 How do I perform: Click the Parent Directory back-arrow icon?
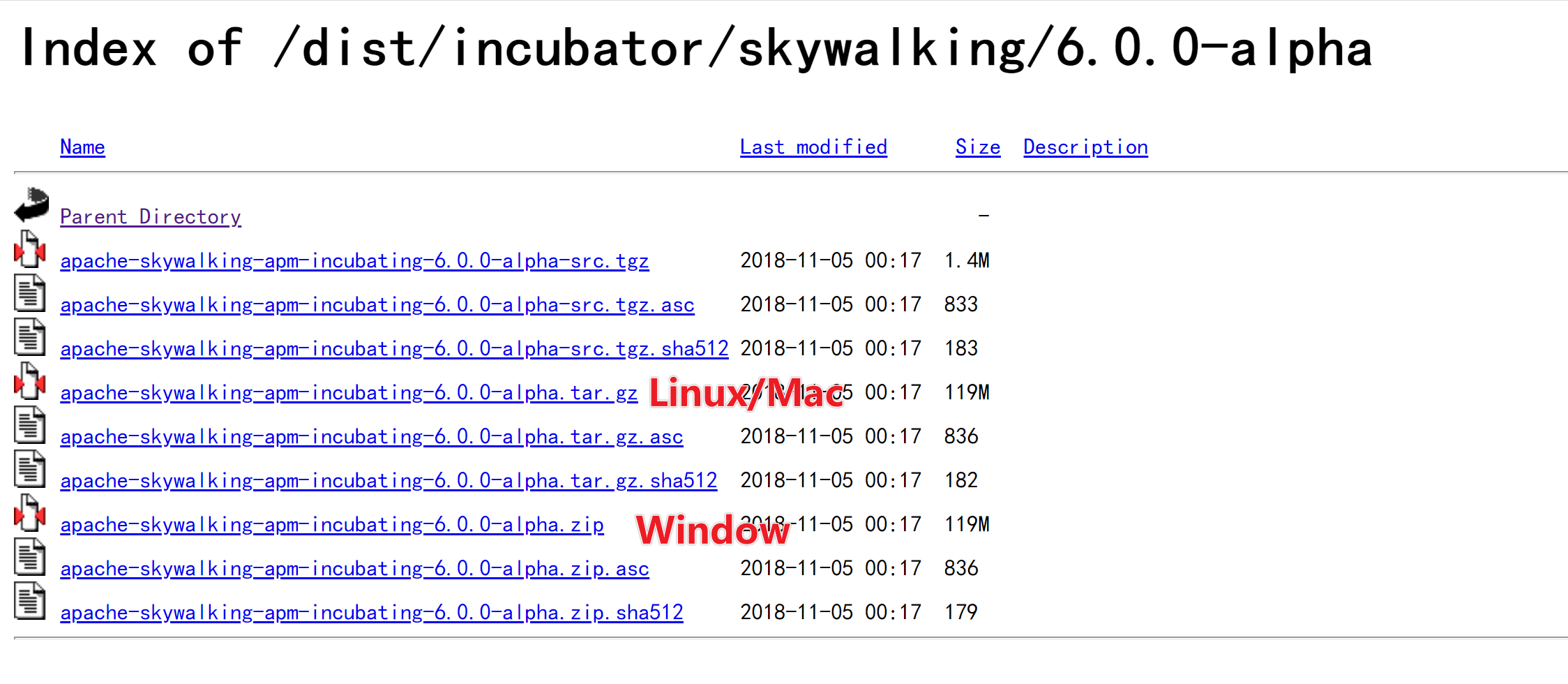click(x=31, y=205)
